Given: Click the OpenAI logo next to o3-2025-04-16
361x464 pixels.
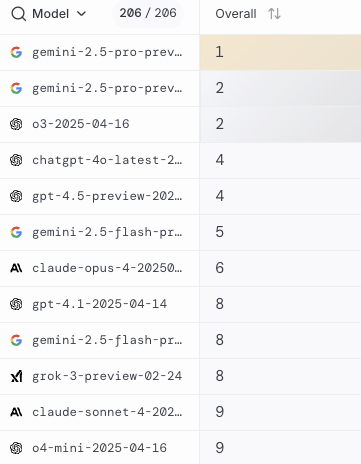Looking at the screenshot, I should click(16, 124).
